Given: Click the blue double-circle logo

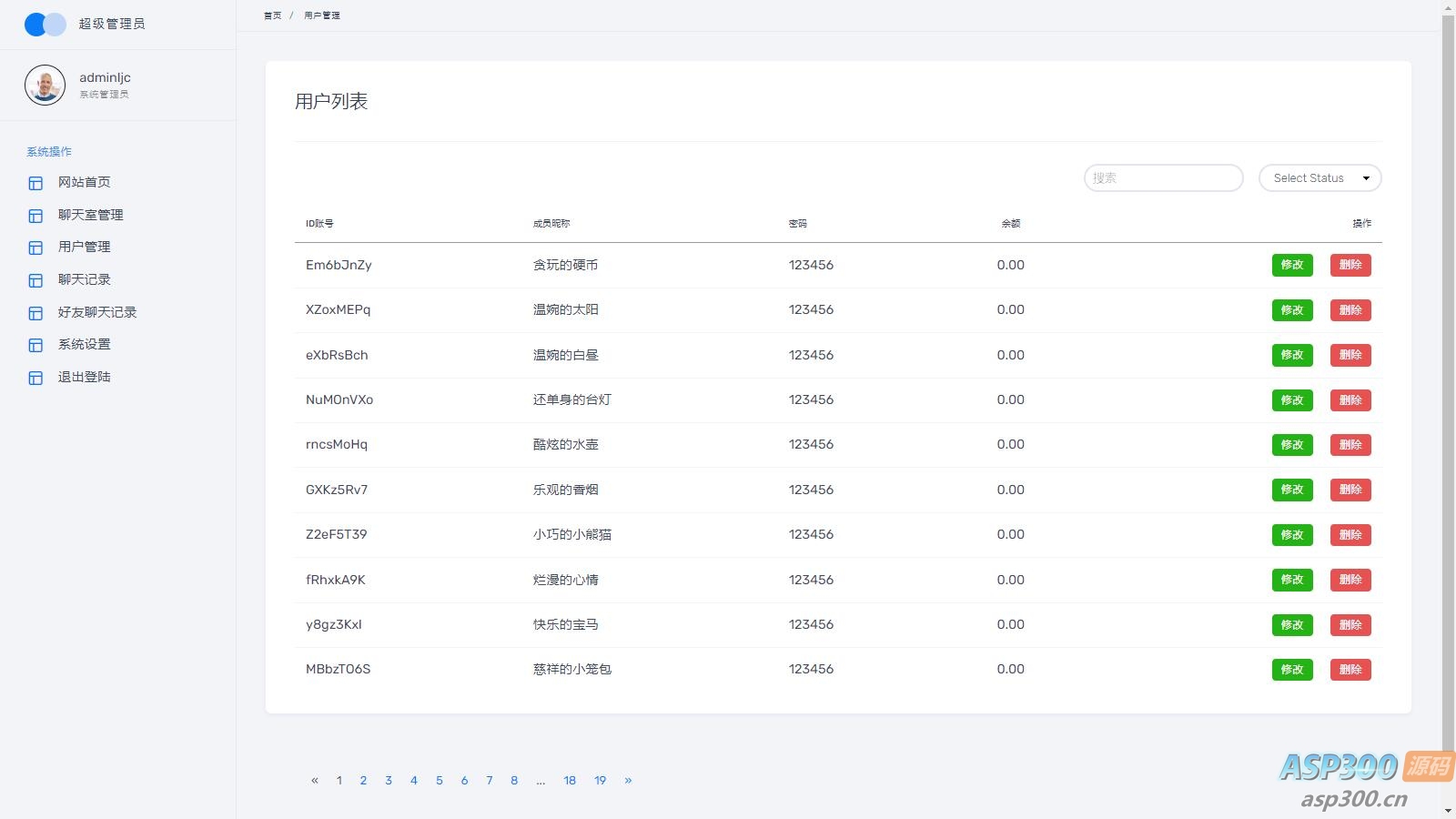Looking at the screenshot, I should 45,25.
